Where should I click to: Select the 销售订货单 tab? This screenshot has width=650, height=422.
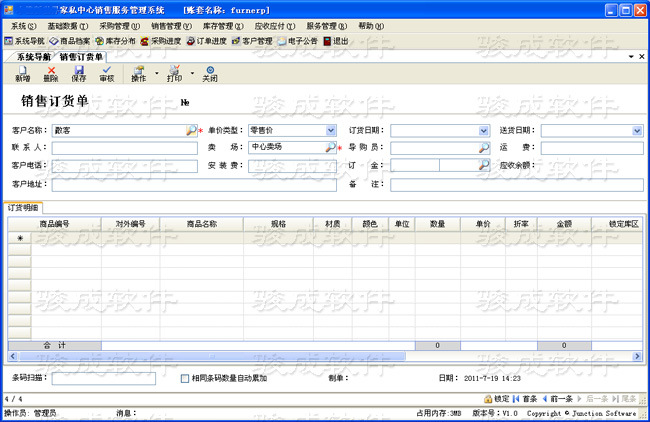pos(81,57)
